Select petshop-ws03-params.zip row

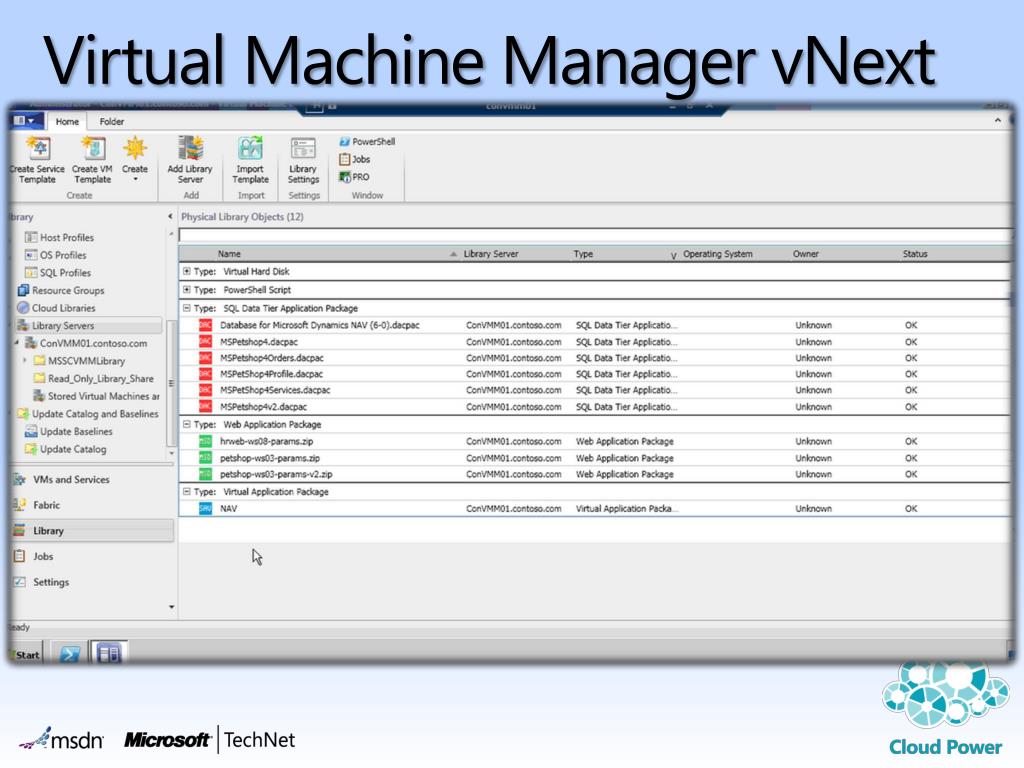click(594, 458)
